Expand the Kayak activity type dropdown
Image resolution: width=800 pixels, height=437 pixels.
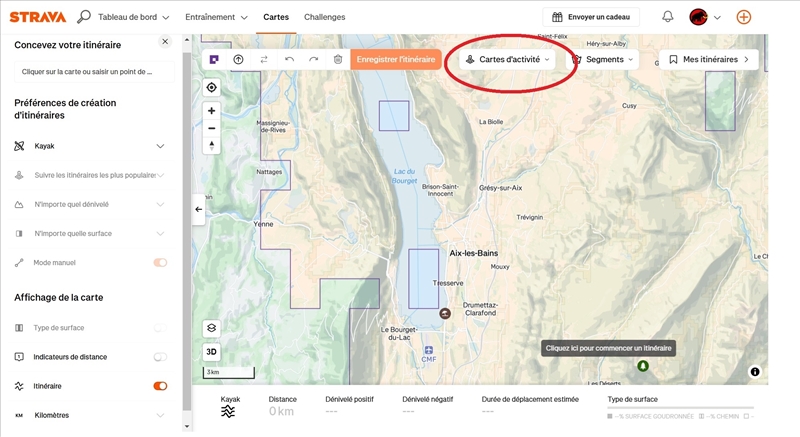point(160,146)
